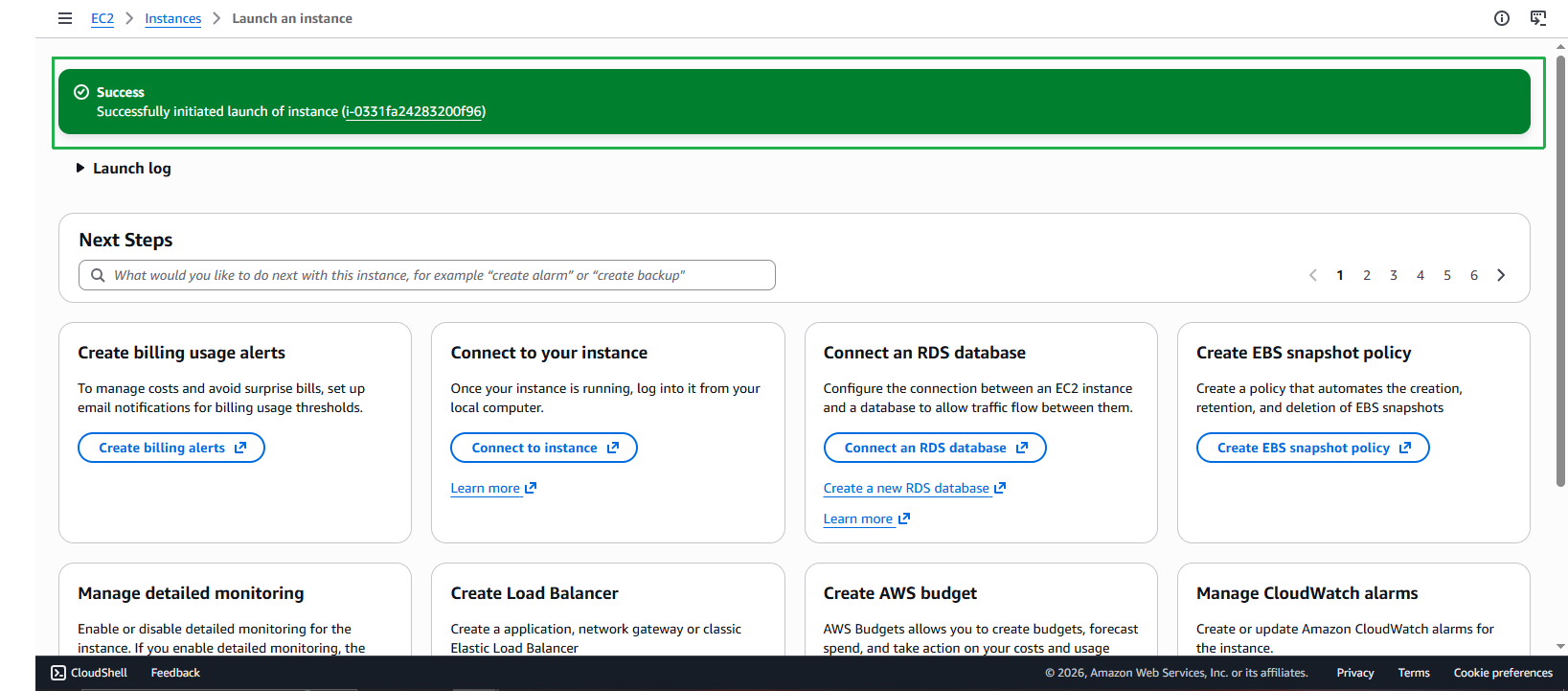Open EC2 breadcrumb link

pos(102,18)
